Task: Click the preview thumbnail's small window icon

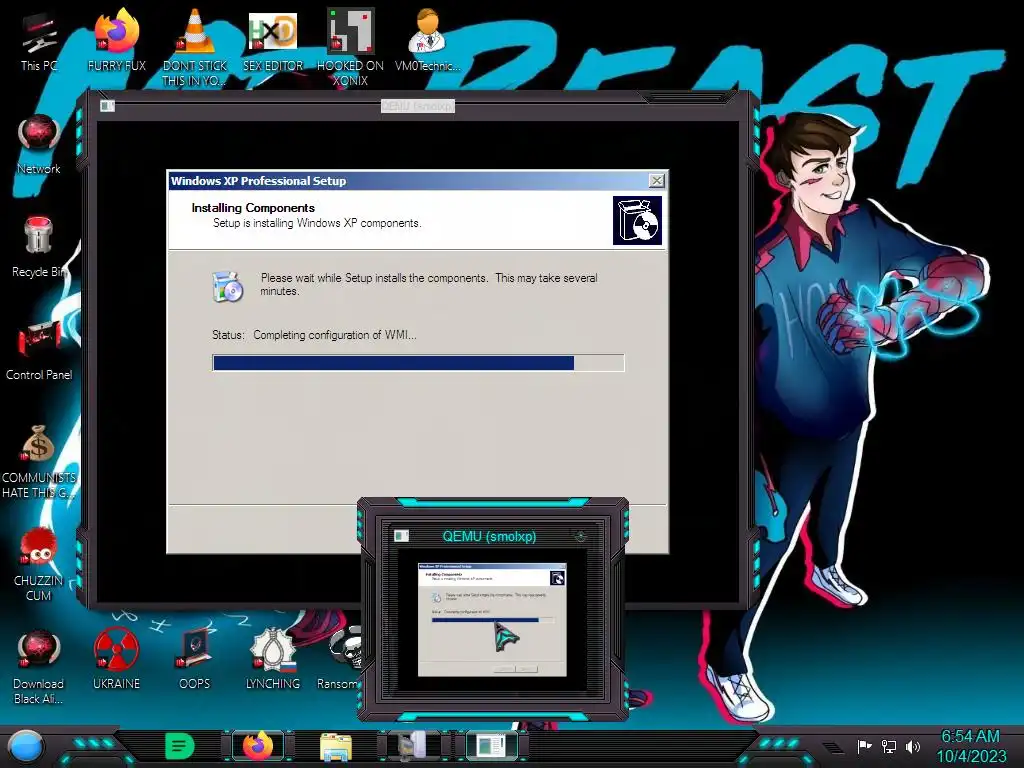Action: click(x=402, y=536)
